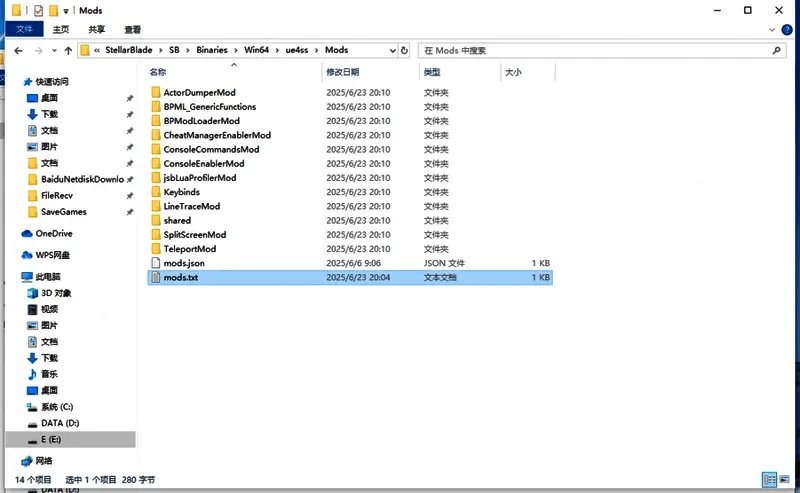Select the mods.json file

pos(184,263)
